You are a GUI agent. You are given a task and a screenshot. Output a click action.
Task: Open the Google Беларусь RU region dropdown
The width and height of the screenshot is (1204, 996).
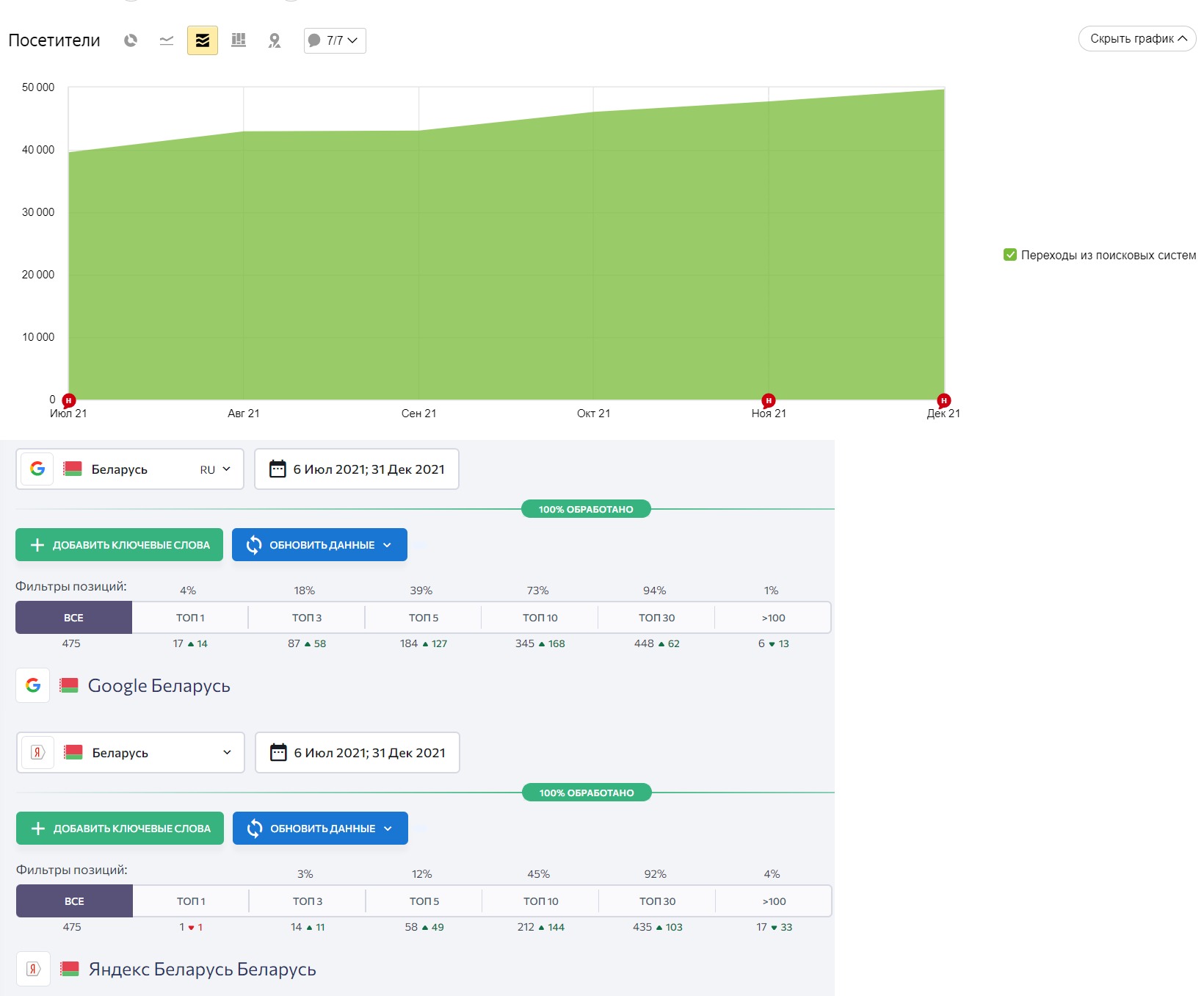click(130, 469)
